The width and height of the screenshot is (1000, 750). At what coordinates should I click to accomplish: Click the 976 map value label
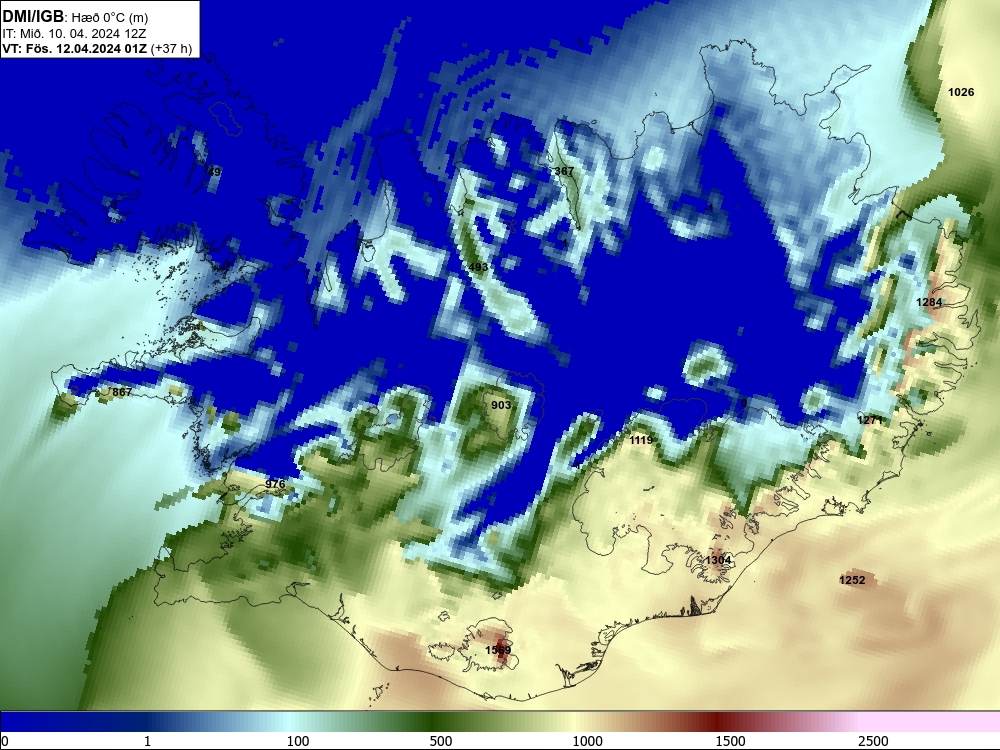pyautogui.click(x=275, y=484)
